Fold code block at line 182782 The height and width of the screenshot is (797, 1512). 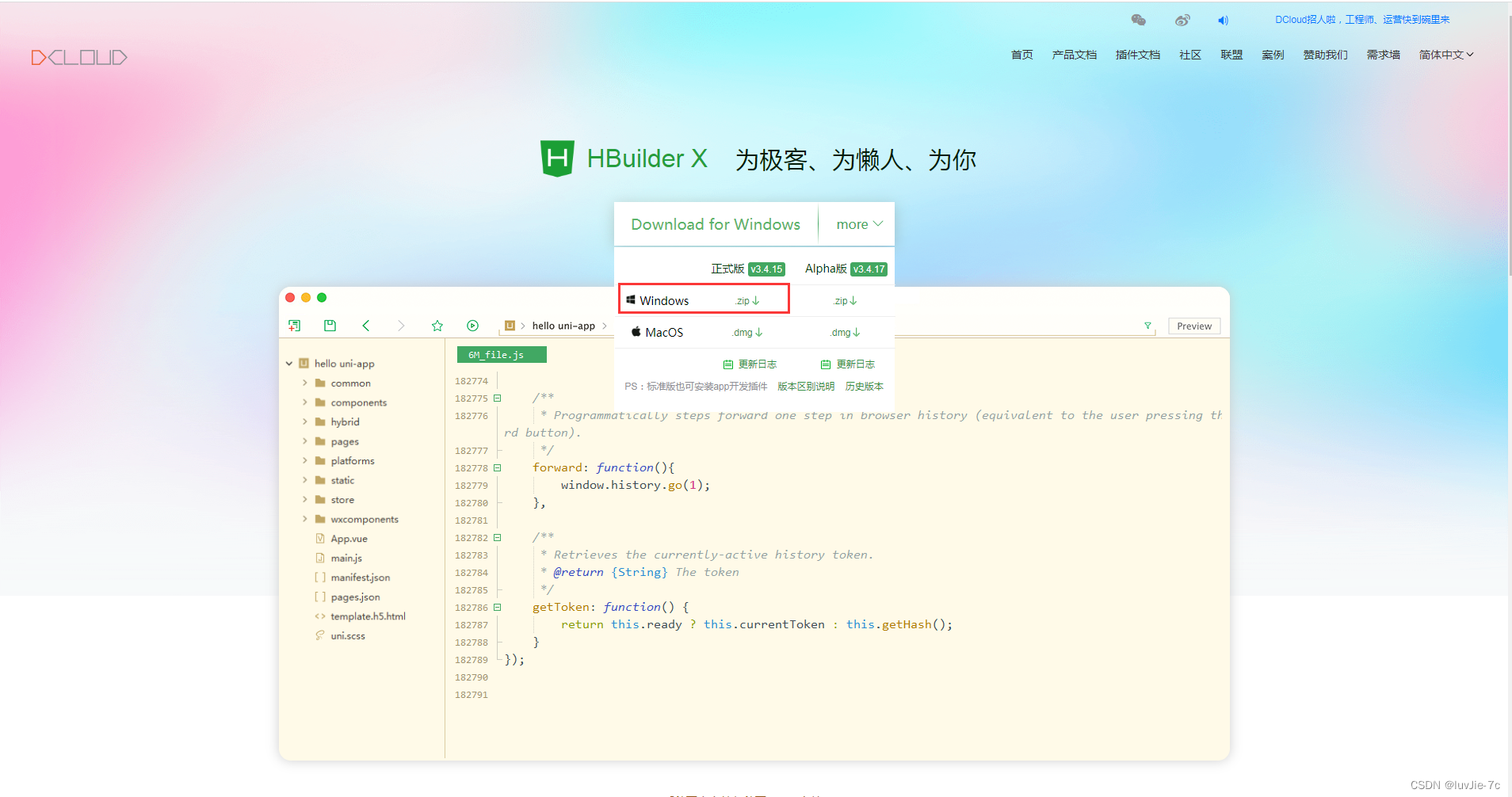(x=498, y=538)
